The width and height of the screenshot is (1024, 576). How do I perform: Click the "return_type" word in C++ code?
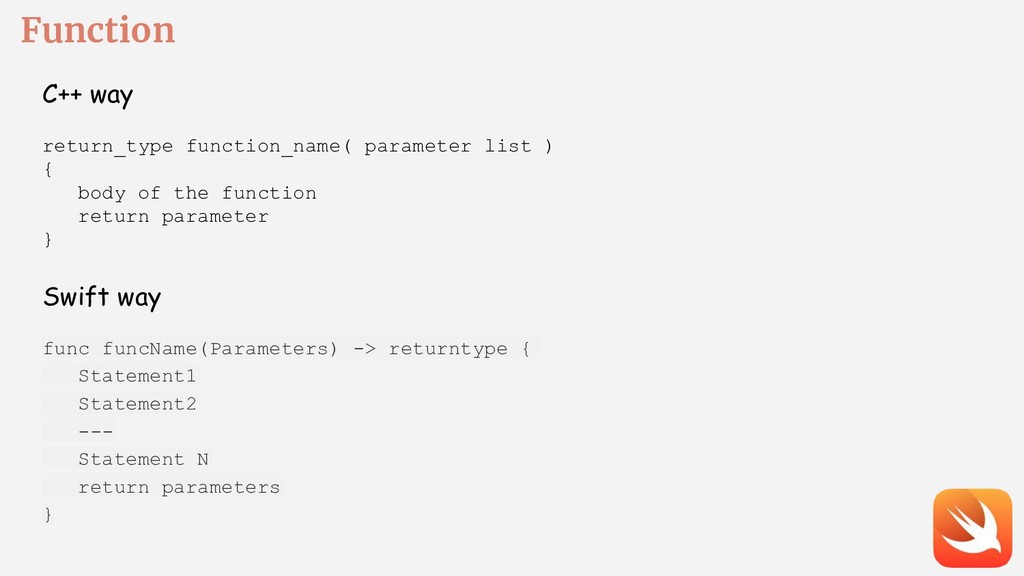[108, 146]
